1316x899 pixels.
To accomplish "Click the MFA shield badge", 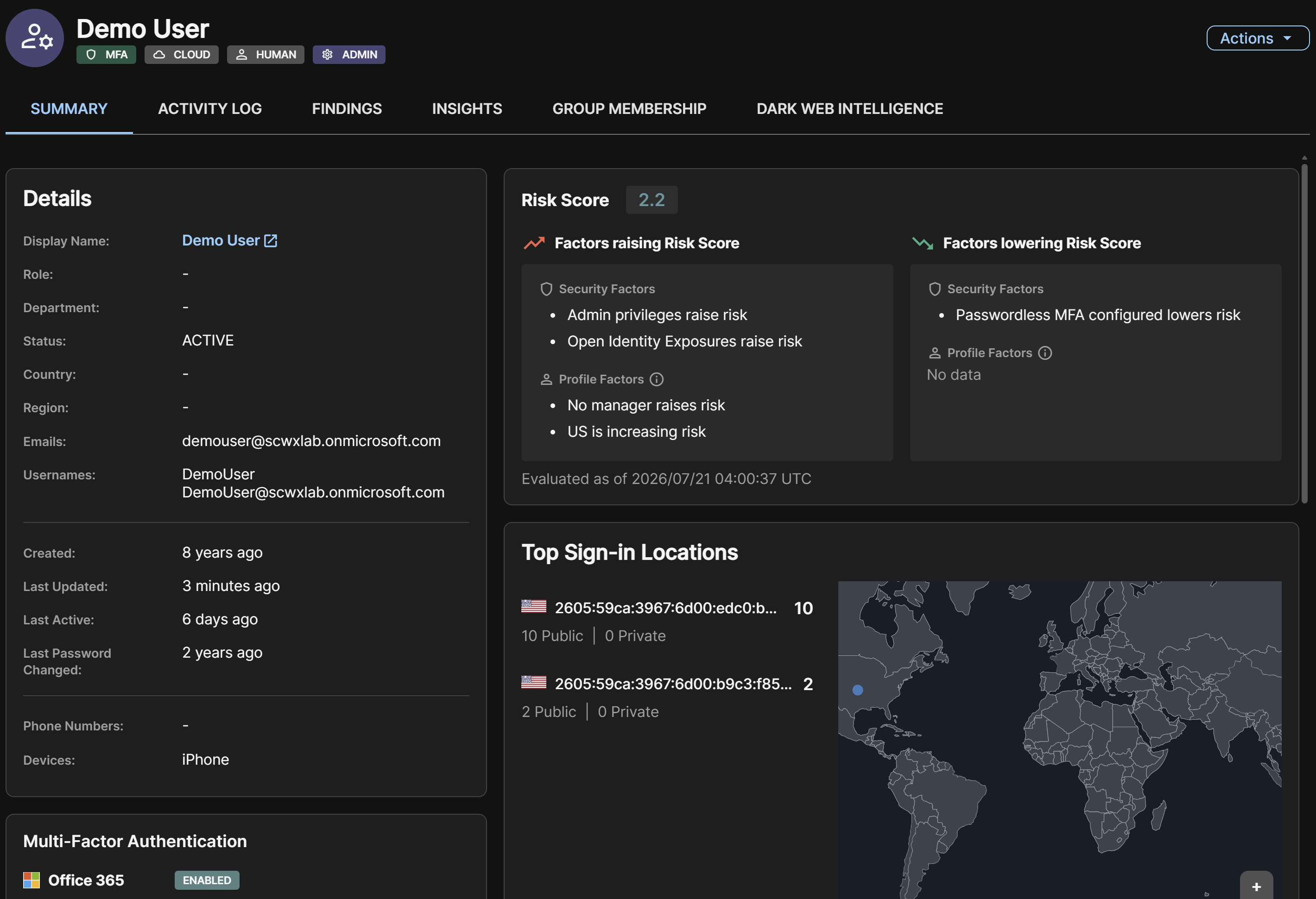I will click(107, 54).
